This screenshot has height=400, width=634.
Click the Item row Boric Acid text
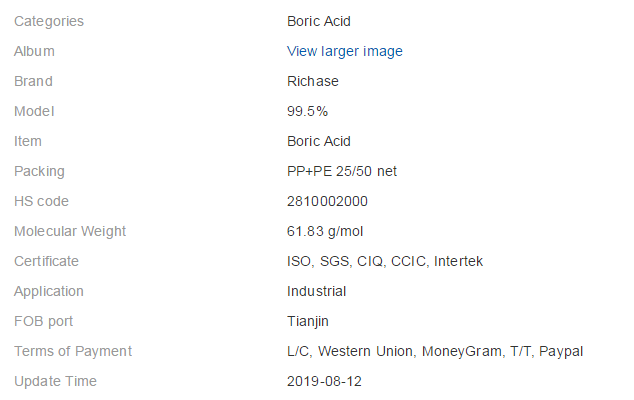(319, 141)
